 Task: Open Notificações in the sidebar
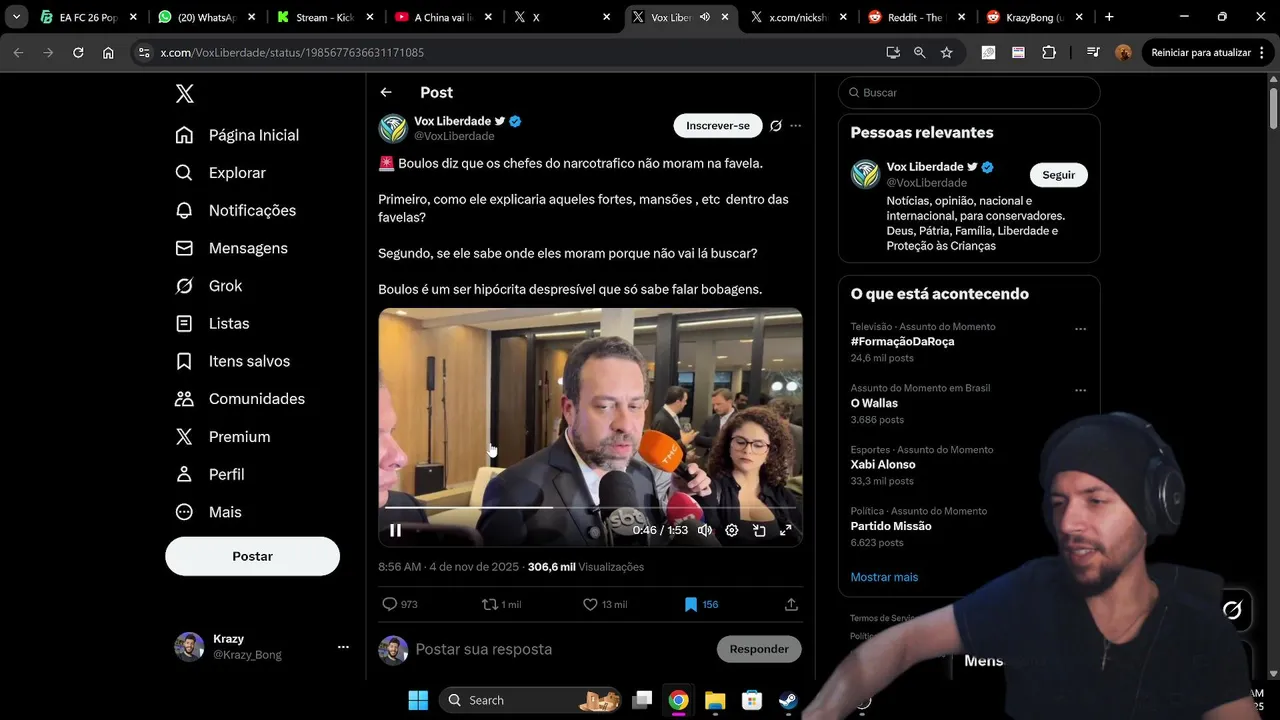pyautogui.click(x=236, y=210)
